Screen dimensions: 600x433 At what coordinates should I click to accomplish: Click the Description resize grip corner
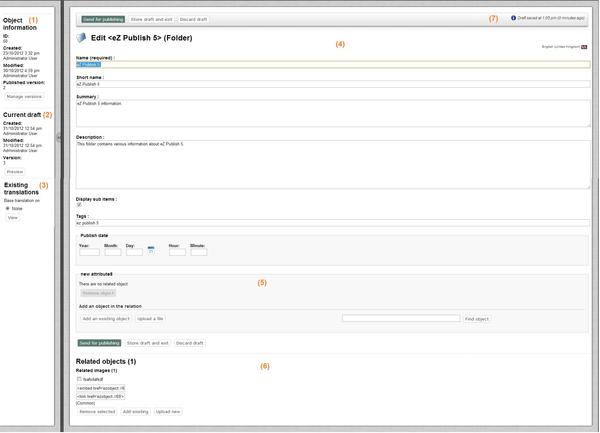pyautogui.click(x=588, y=187)
